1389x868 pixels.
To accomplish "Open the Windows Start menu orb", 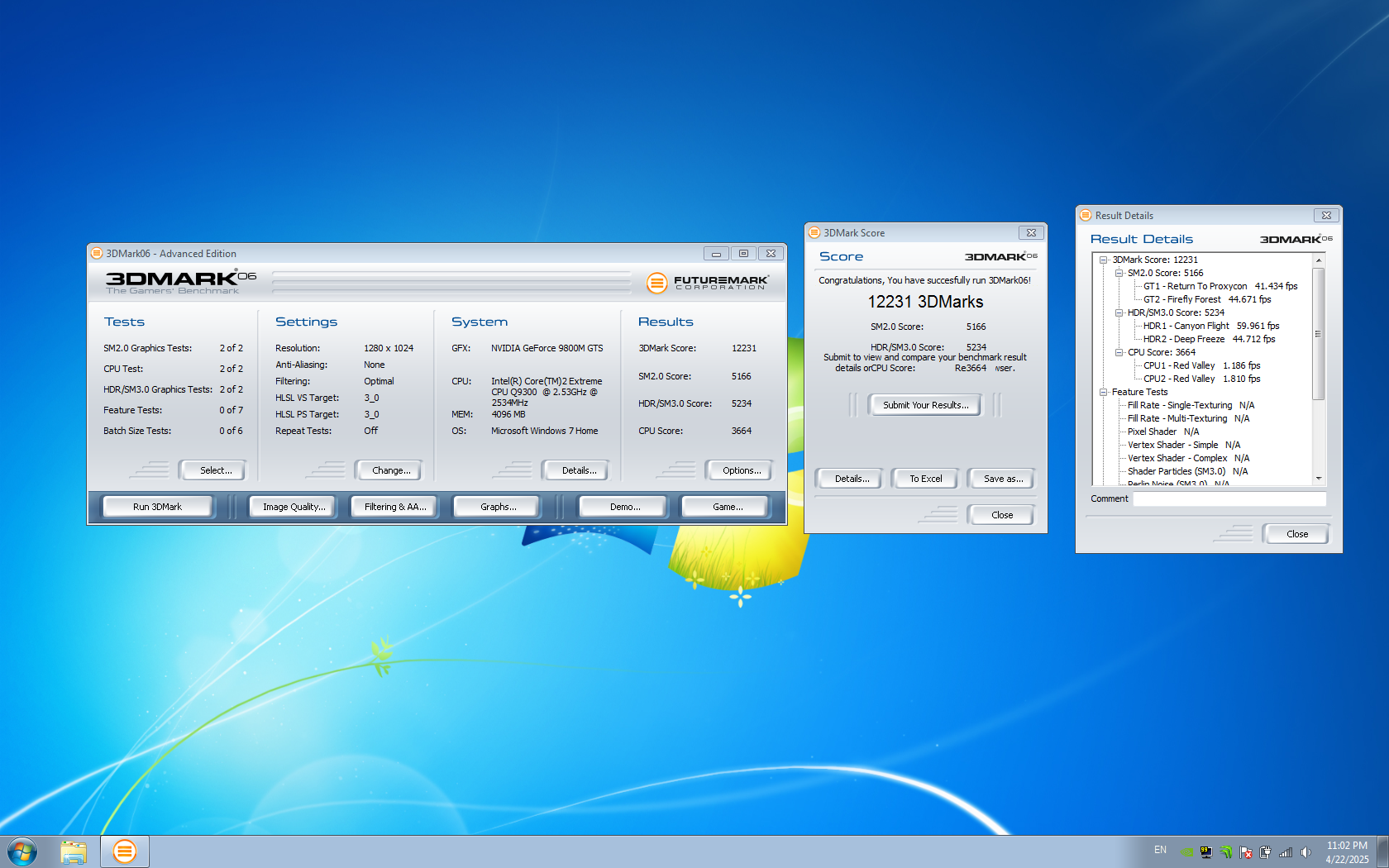I will point(22,851).
